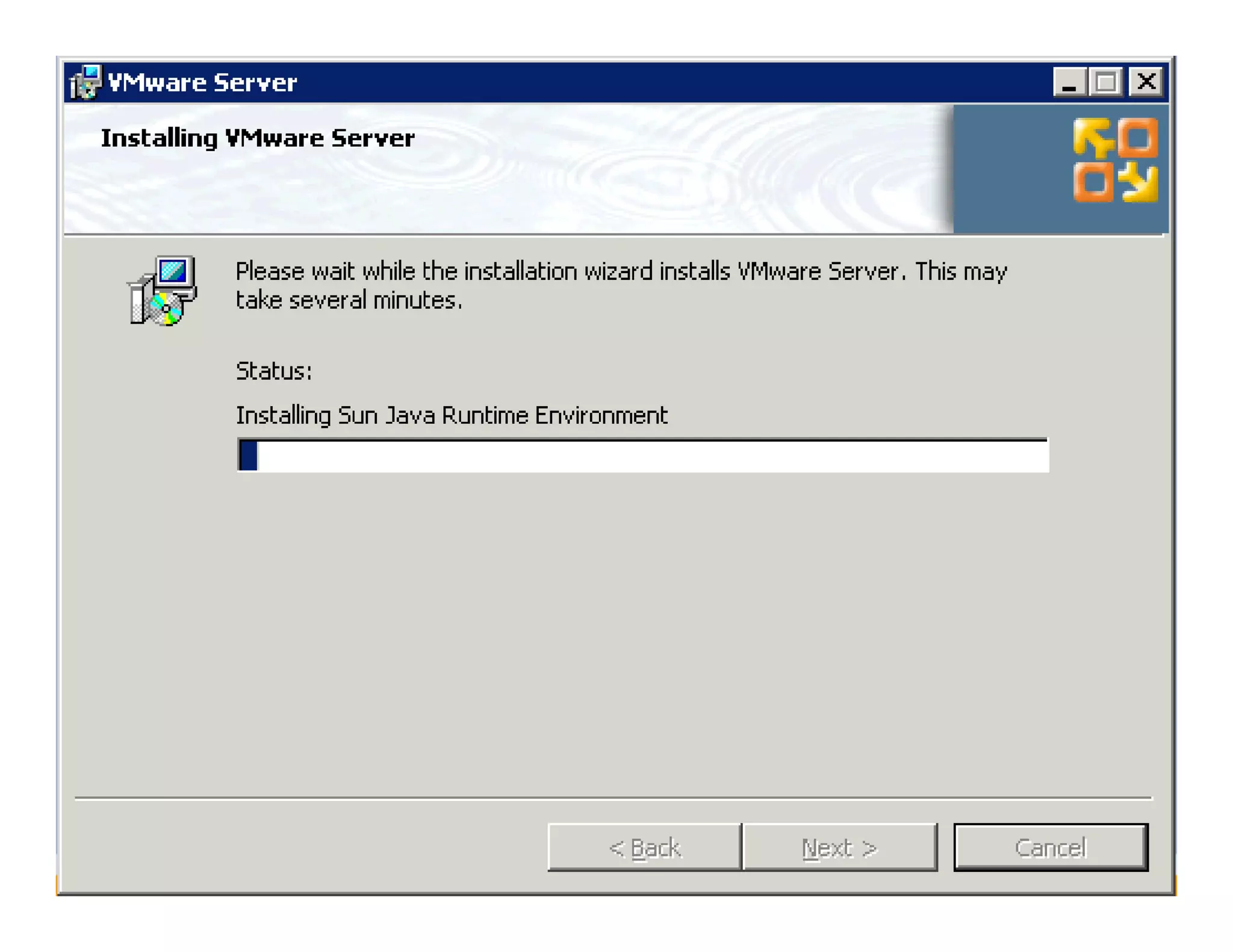Minimize the VMware Server window
This screenshot has height=952, width=1233.
point(1069,82)
